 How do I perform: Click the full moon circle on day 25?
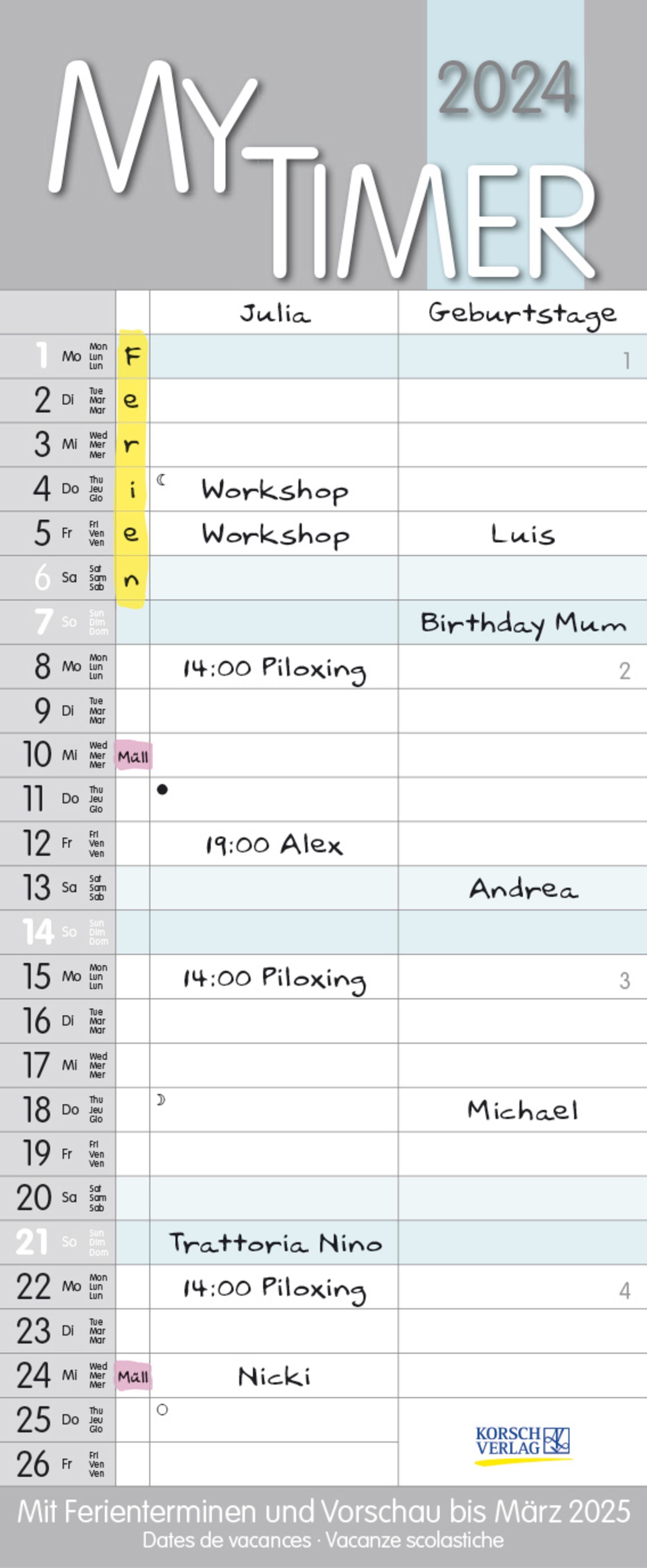[x=162, y=1410]
